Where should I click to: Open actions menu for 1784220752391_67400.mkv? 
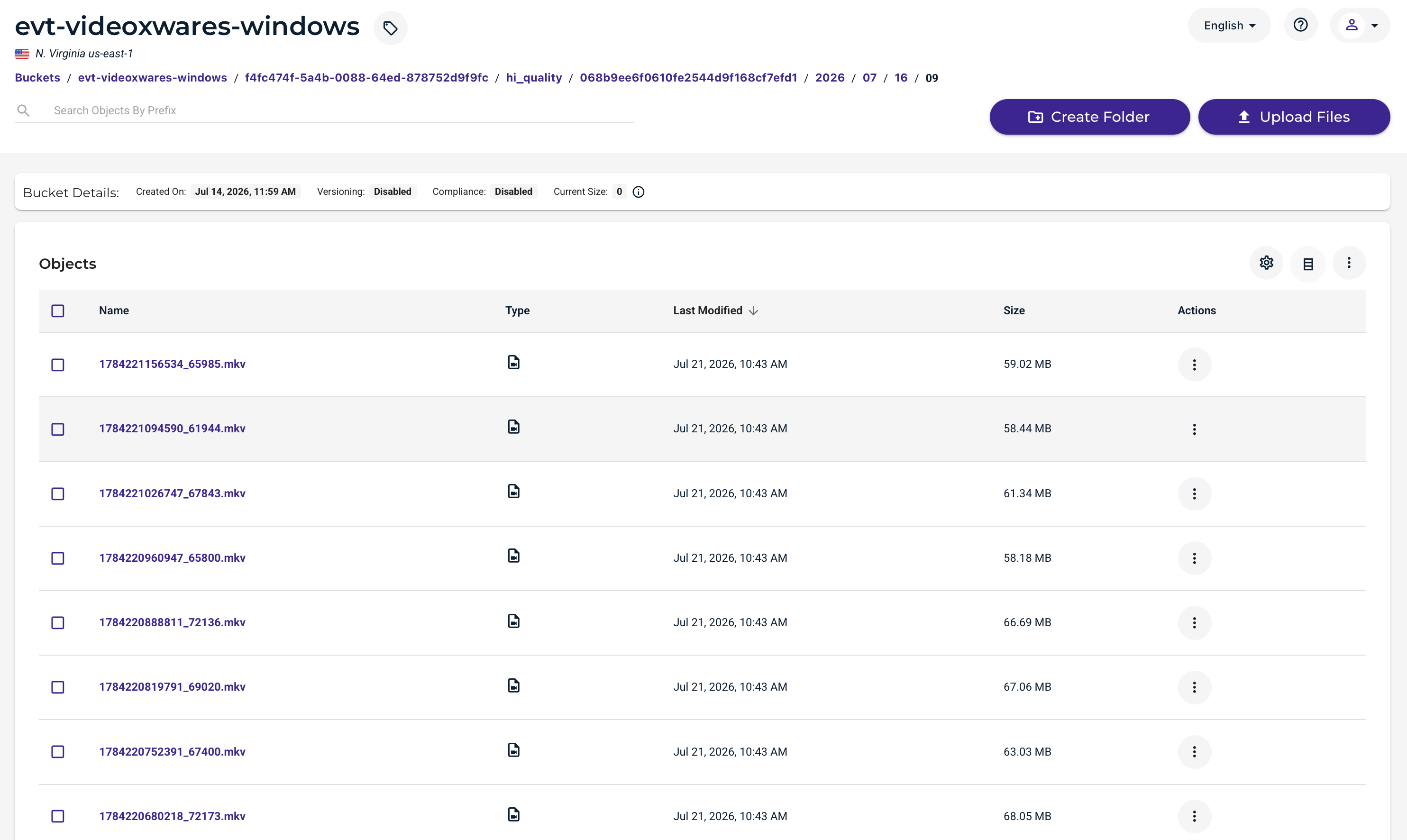[1194, 752]
